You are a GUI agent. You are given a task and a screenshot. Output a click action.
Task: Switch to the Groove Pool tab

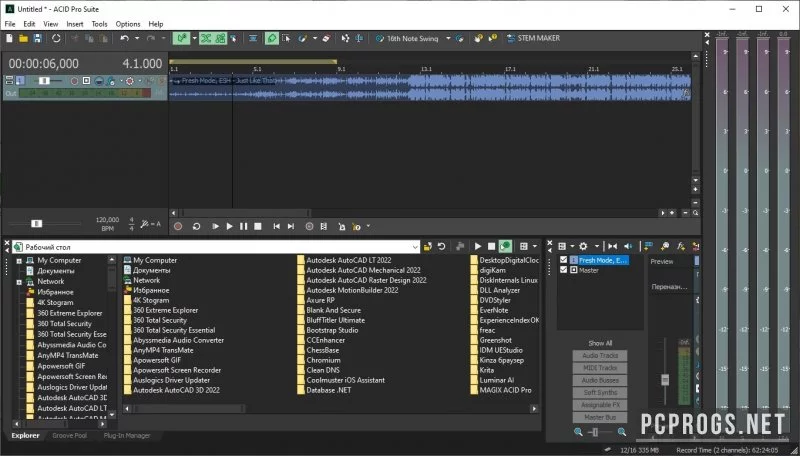[69, 436]
